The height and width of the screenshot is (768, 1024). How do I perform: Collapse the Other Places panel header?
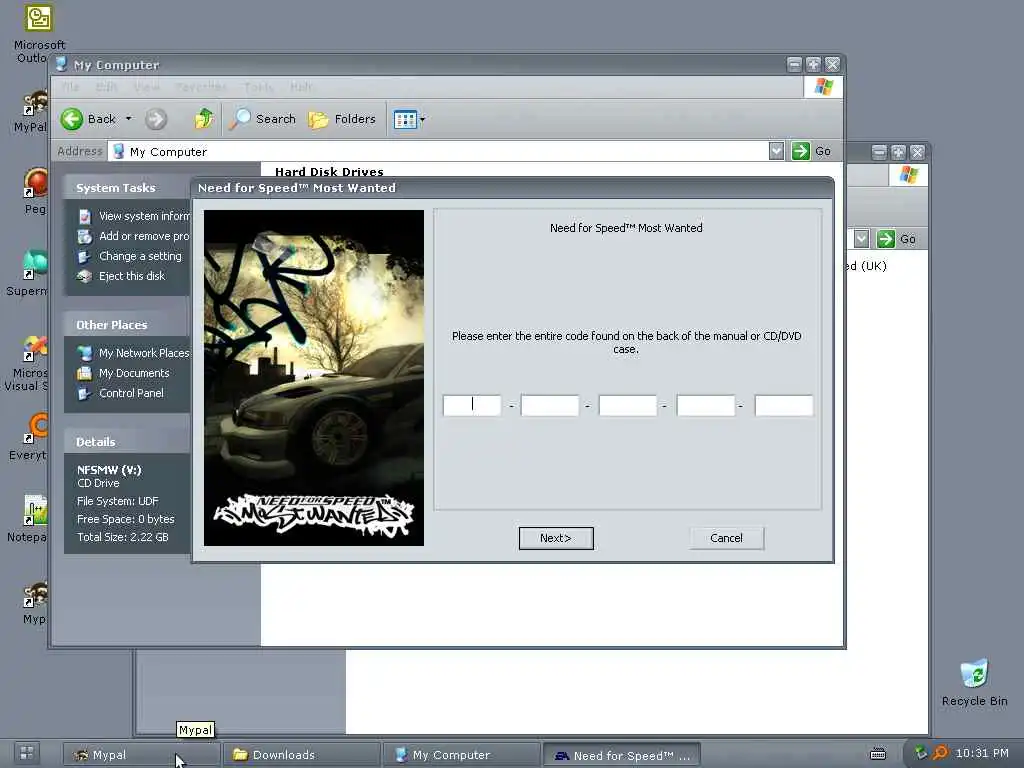127,325
